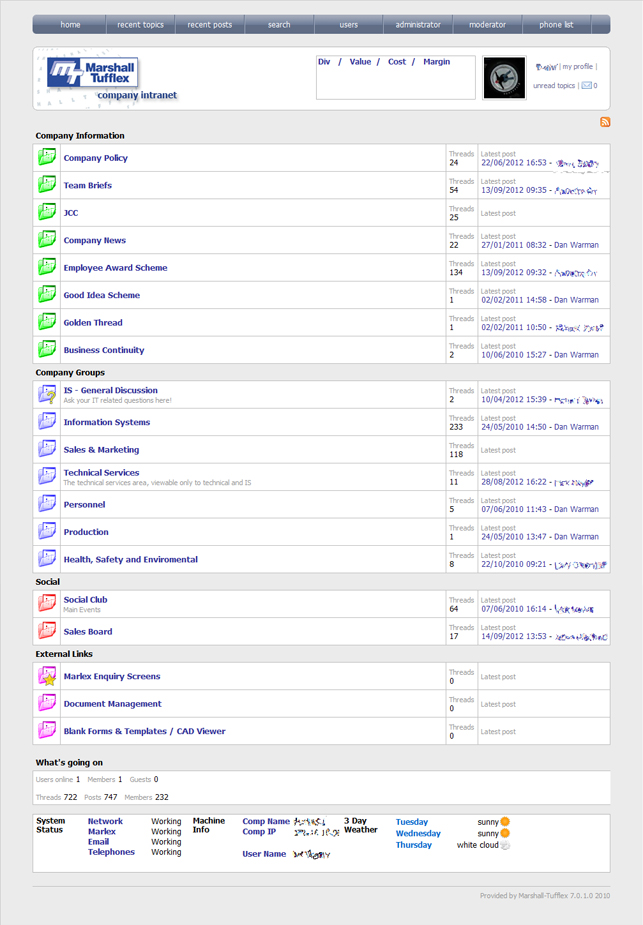Click the Employee Award Scheme folder icon
Screen dimensions: 643x925
[x=47, y=267]
